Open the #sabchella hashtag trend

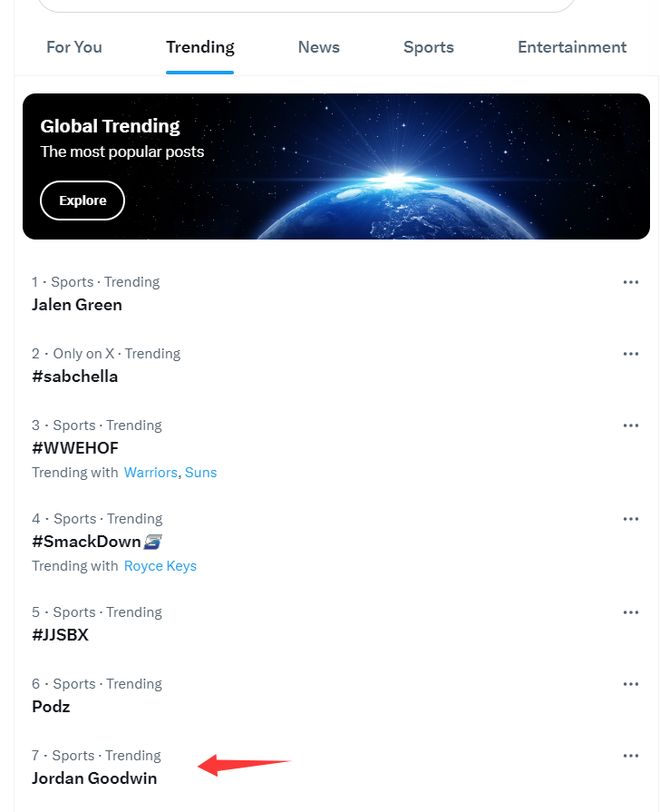[75, 377]
